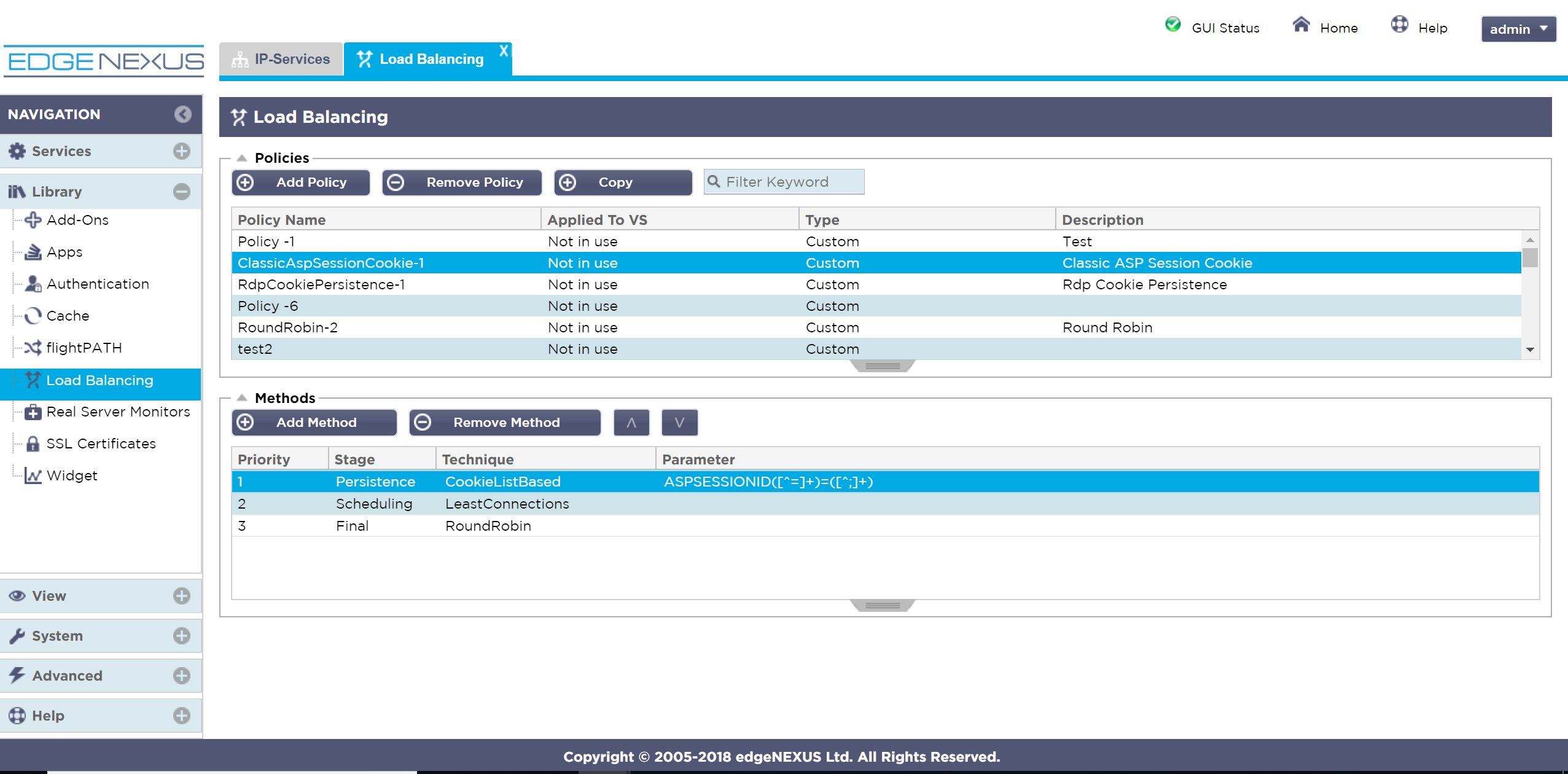This screenshot has width=1568, height=774.
Task: Click the Add Method button
Action: pyautogui.click(x=314, y=423)
